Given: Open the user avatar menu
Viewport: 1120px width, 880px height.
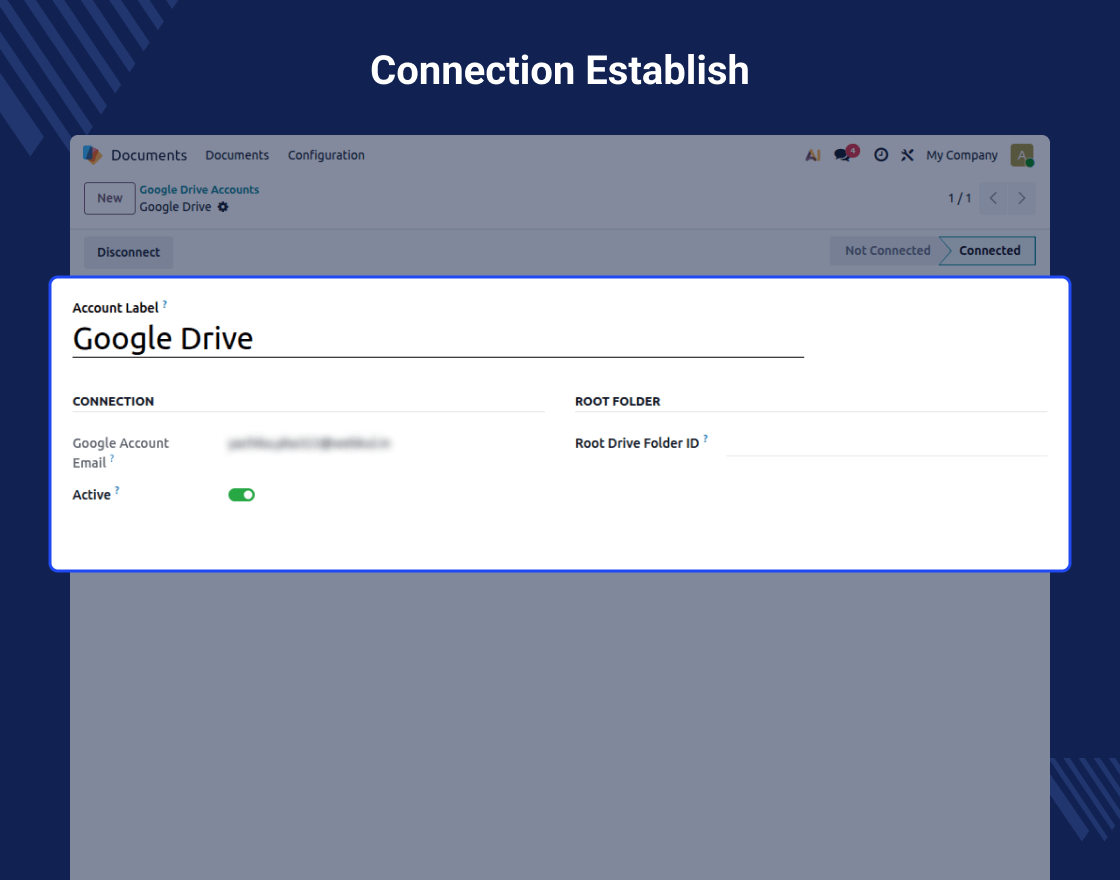Looking at the screenshot, I should click(1022, 155).
